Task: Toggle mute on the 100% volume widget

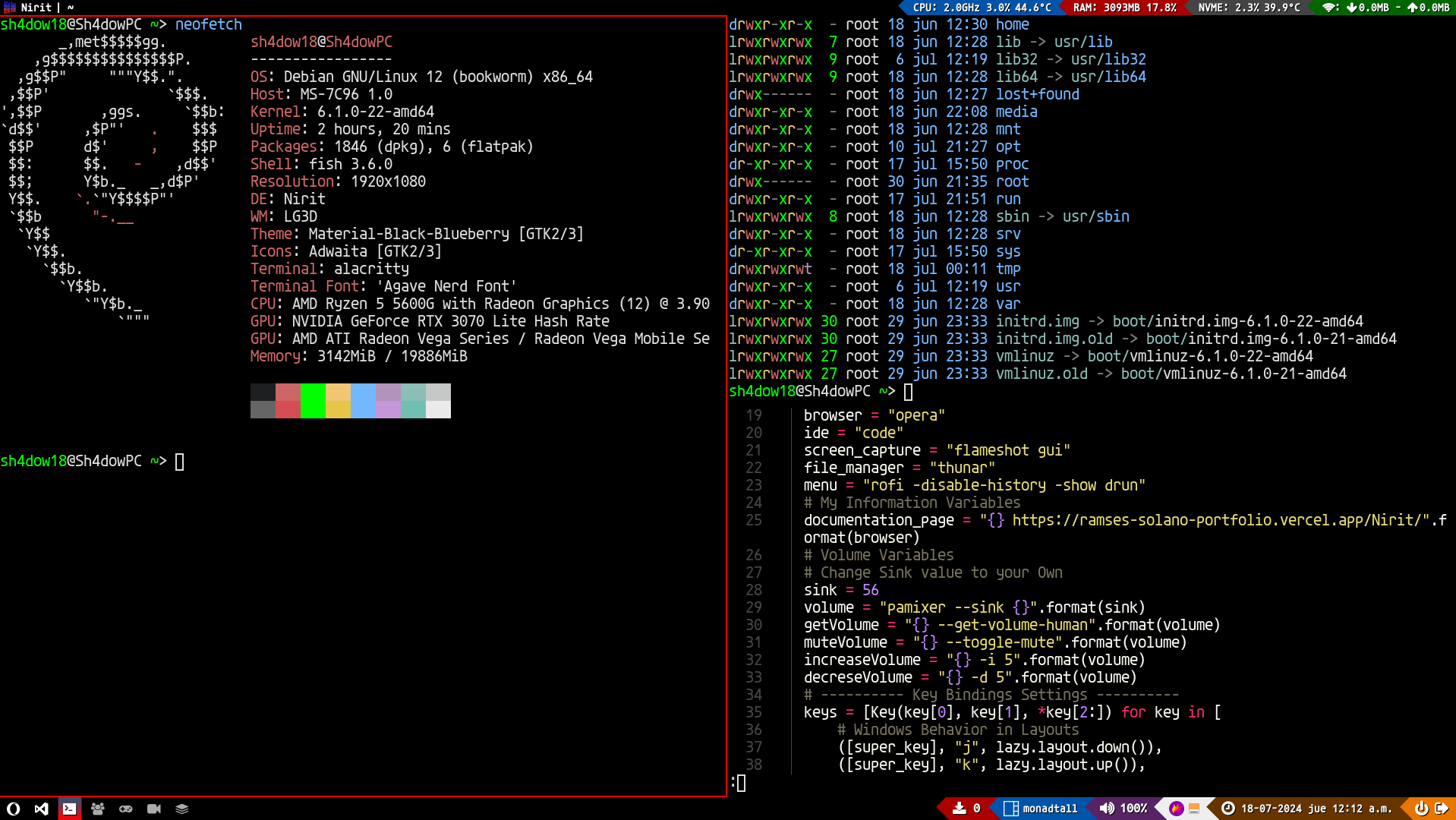Action: click(x=1123, y=809)
